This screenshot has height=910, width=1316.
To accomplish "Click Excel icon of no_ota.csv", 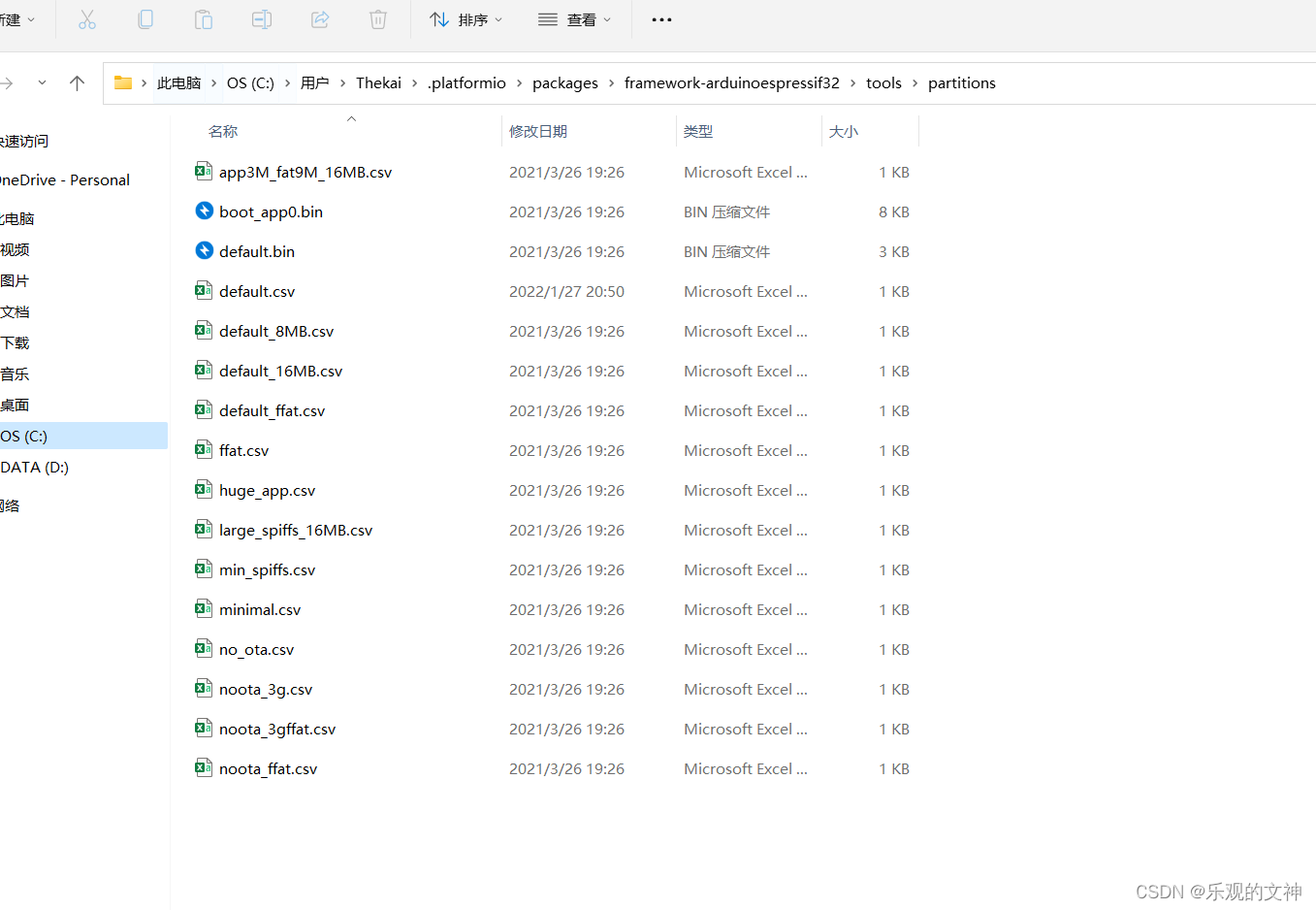I will coord(204,649).
